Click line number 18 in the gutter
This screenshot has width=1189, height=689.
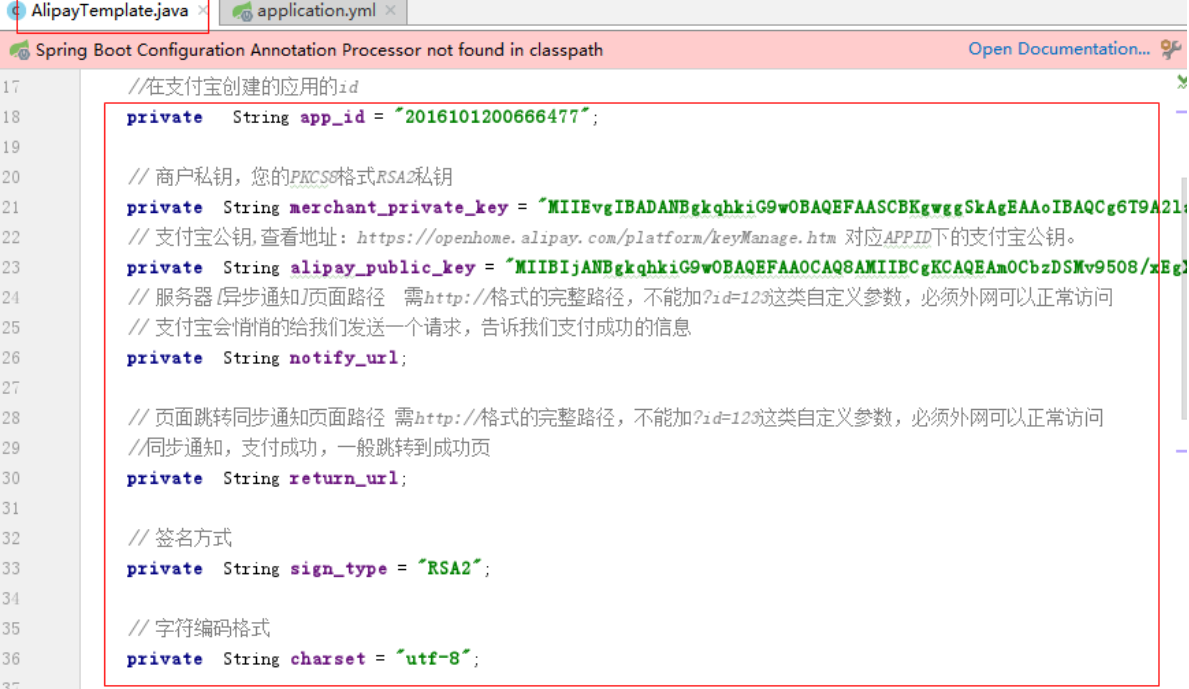[11, 117]
